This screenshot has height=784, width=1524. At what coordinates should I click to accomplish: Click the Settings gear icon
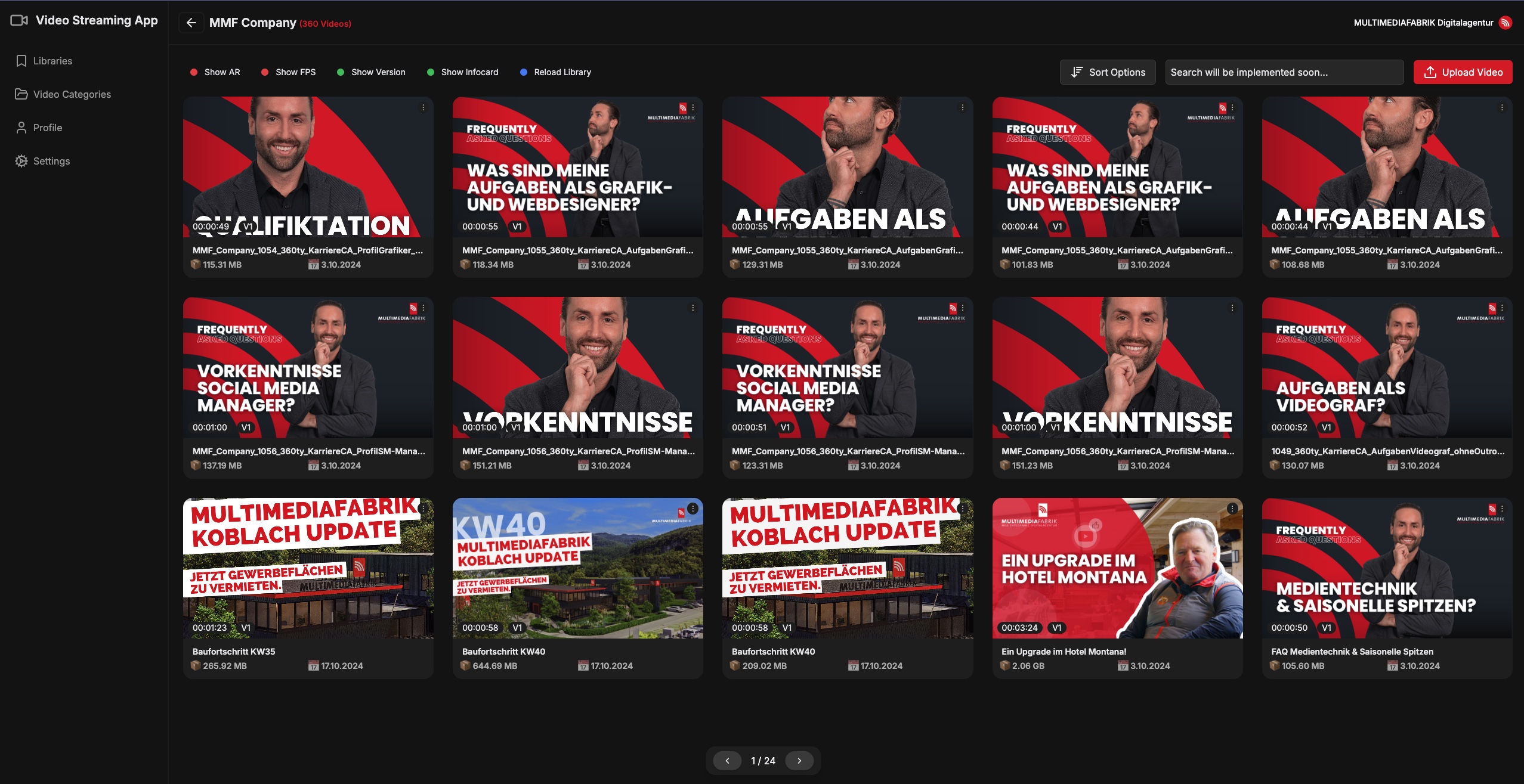tap(21, 161)
